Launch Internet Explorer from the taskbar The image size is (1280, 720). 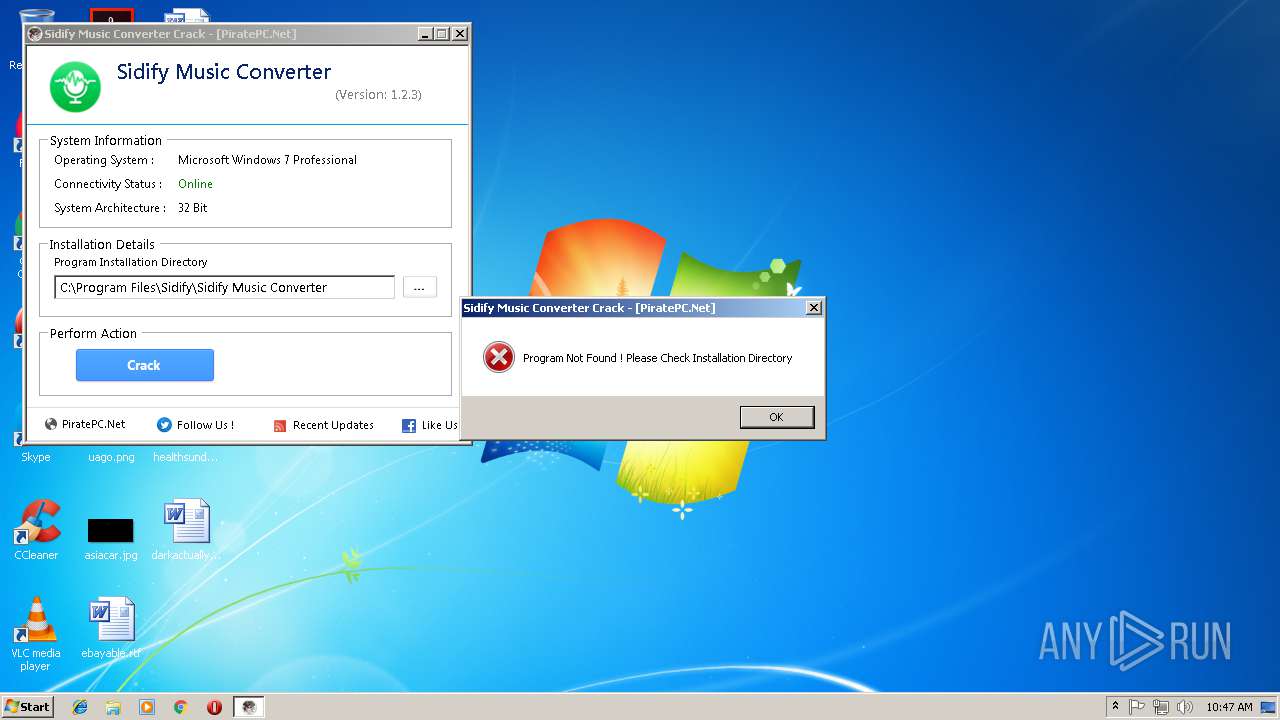pos(80,707)
